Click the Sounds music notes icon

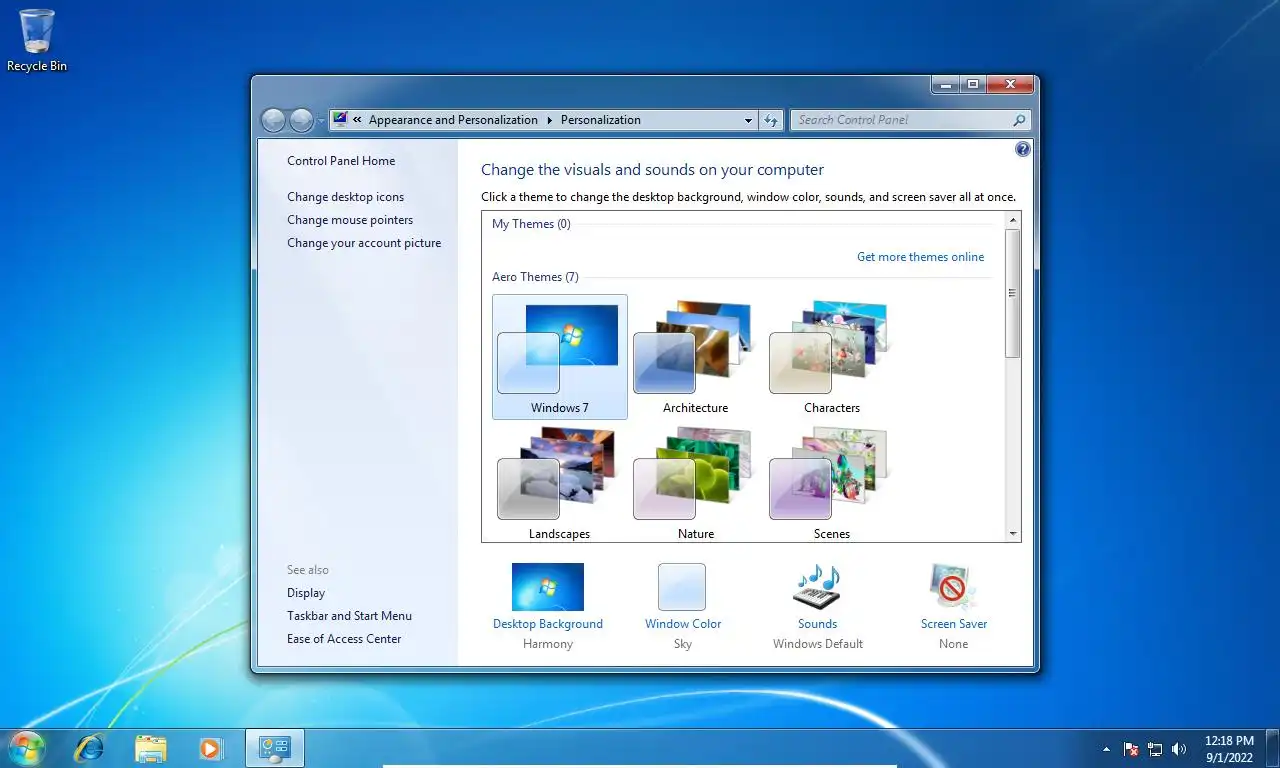[817, 587]
